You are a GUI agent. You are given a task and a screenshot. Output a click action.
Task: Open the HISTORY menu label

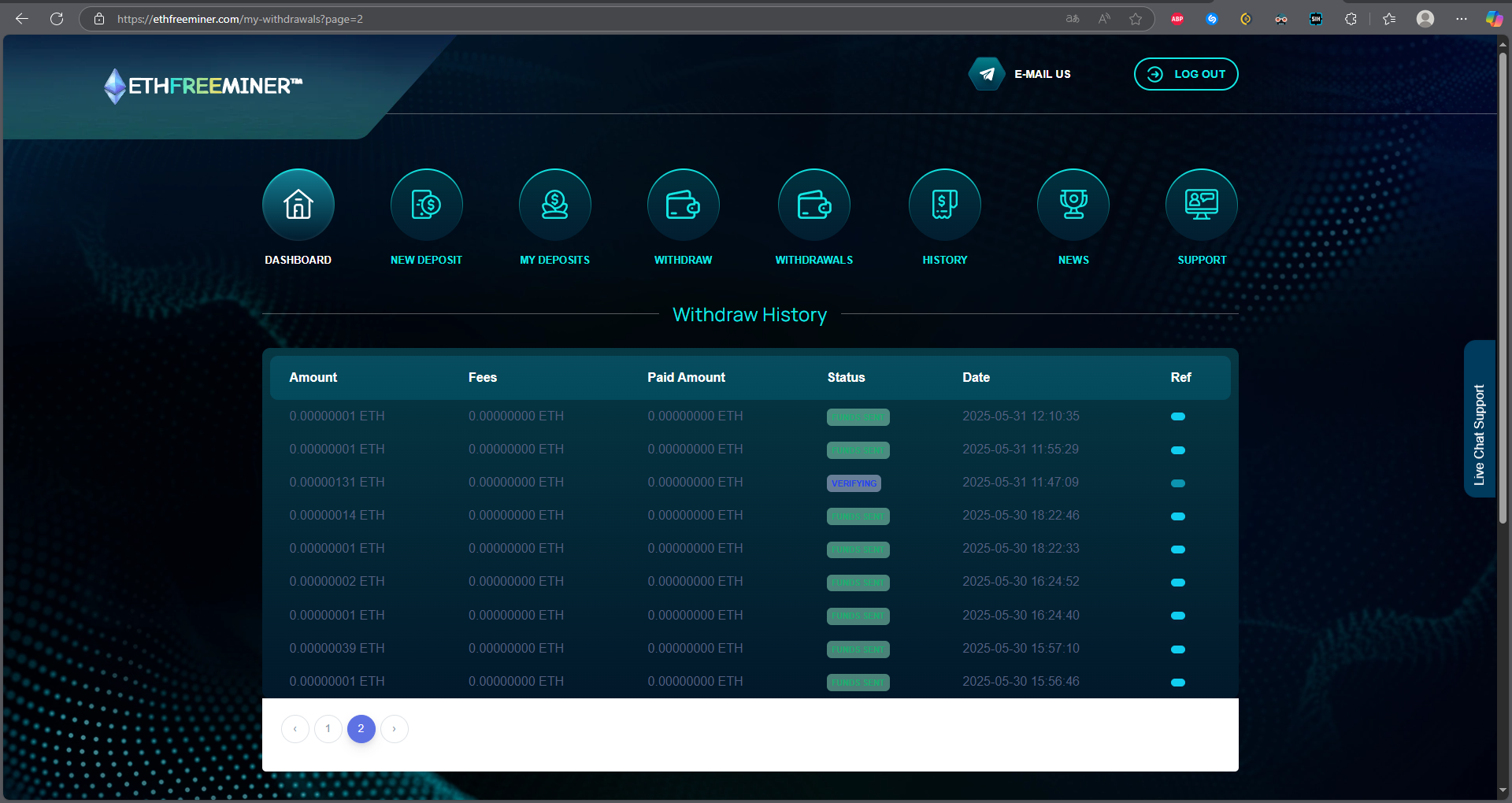[945, 260]
